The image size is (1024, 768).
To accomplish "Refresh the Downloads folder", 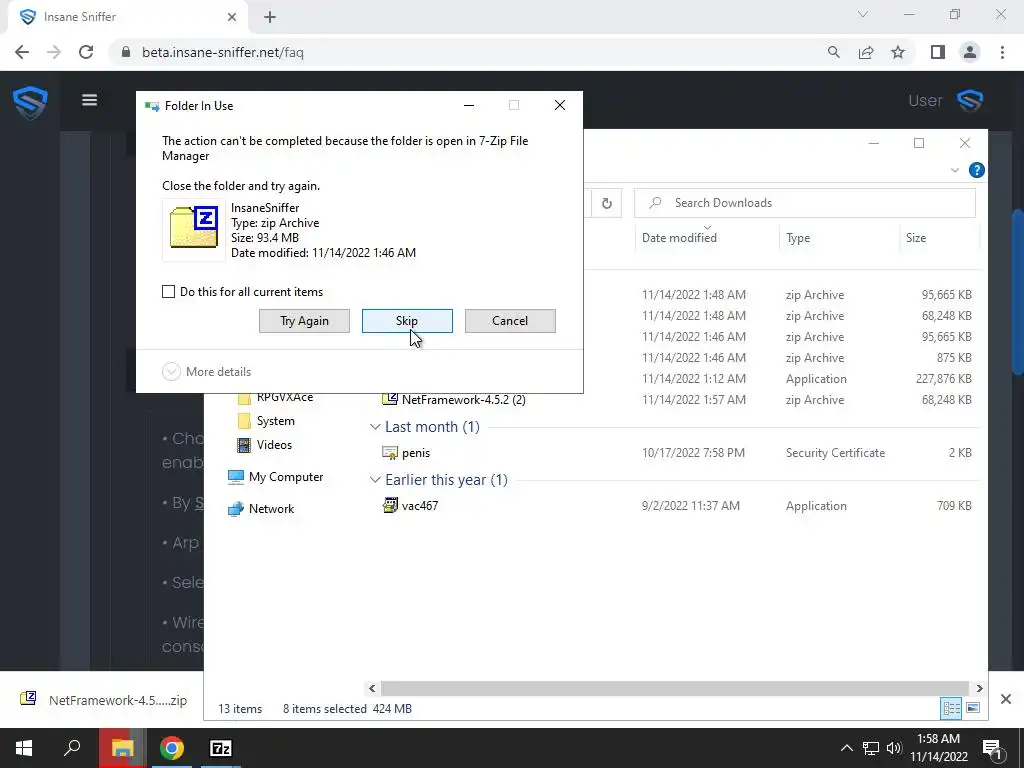I will [x=607, y=203].
